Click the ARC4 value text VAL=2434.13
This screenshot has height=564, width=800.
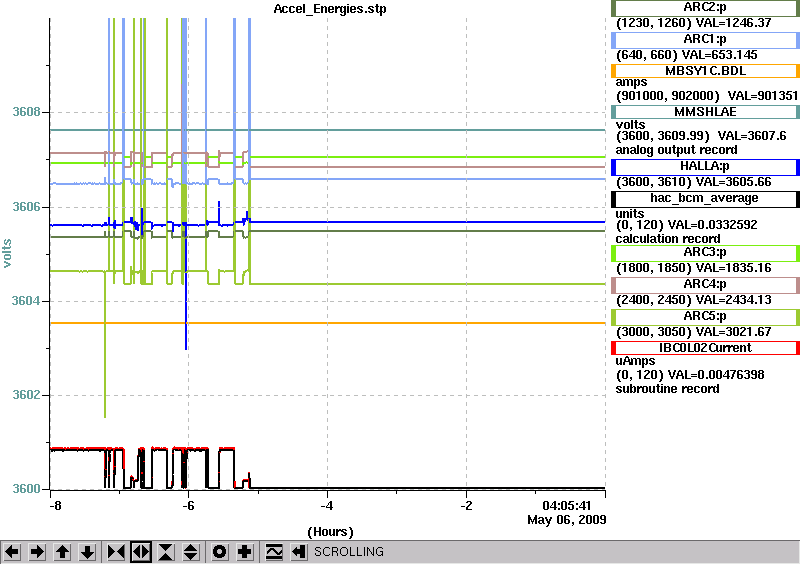[x=734, y=300]
